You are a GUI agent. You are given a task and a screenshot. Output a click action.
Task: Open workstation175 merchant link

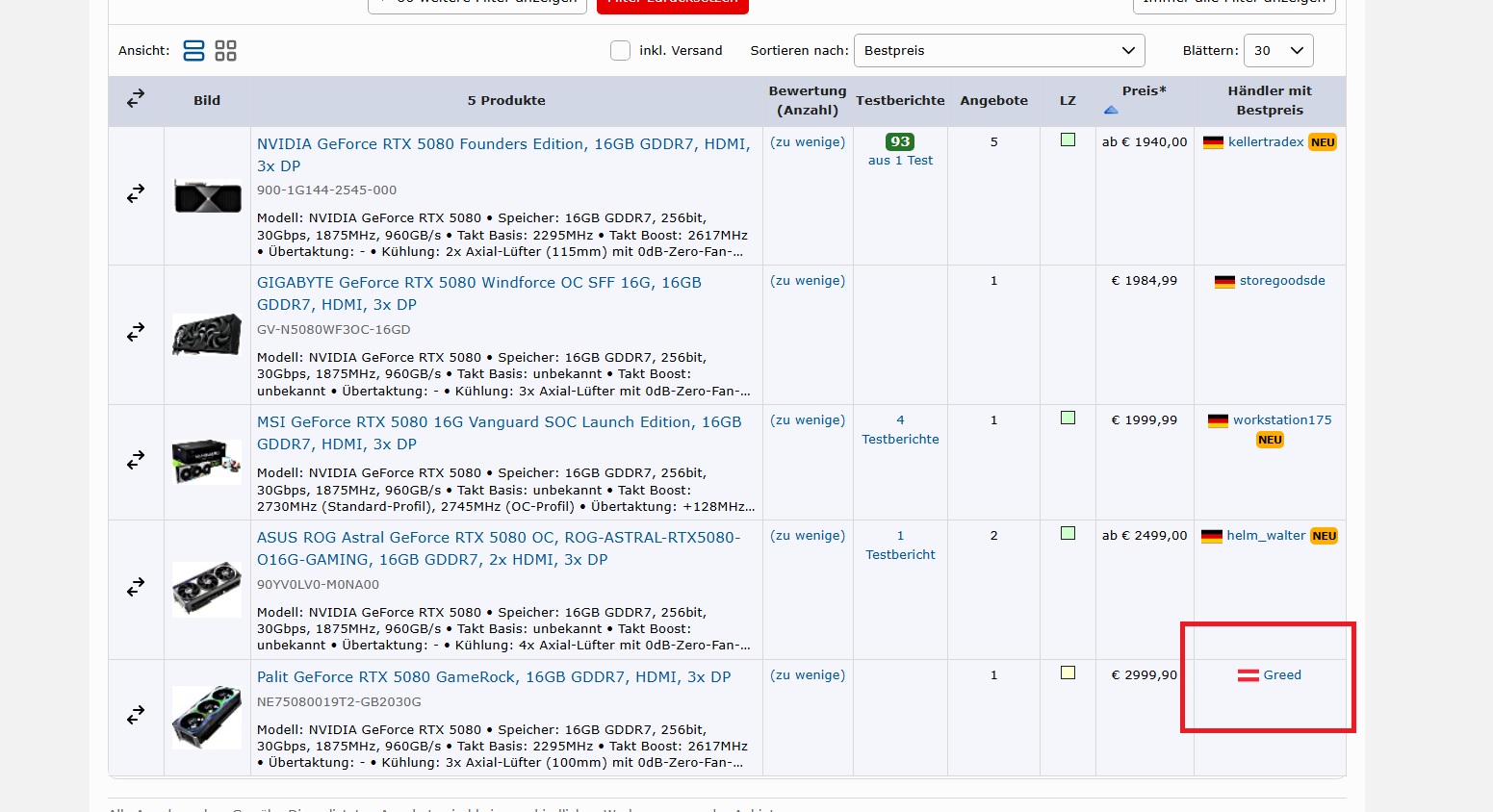tap(1282, 420)
